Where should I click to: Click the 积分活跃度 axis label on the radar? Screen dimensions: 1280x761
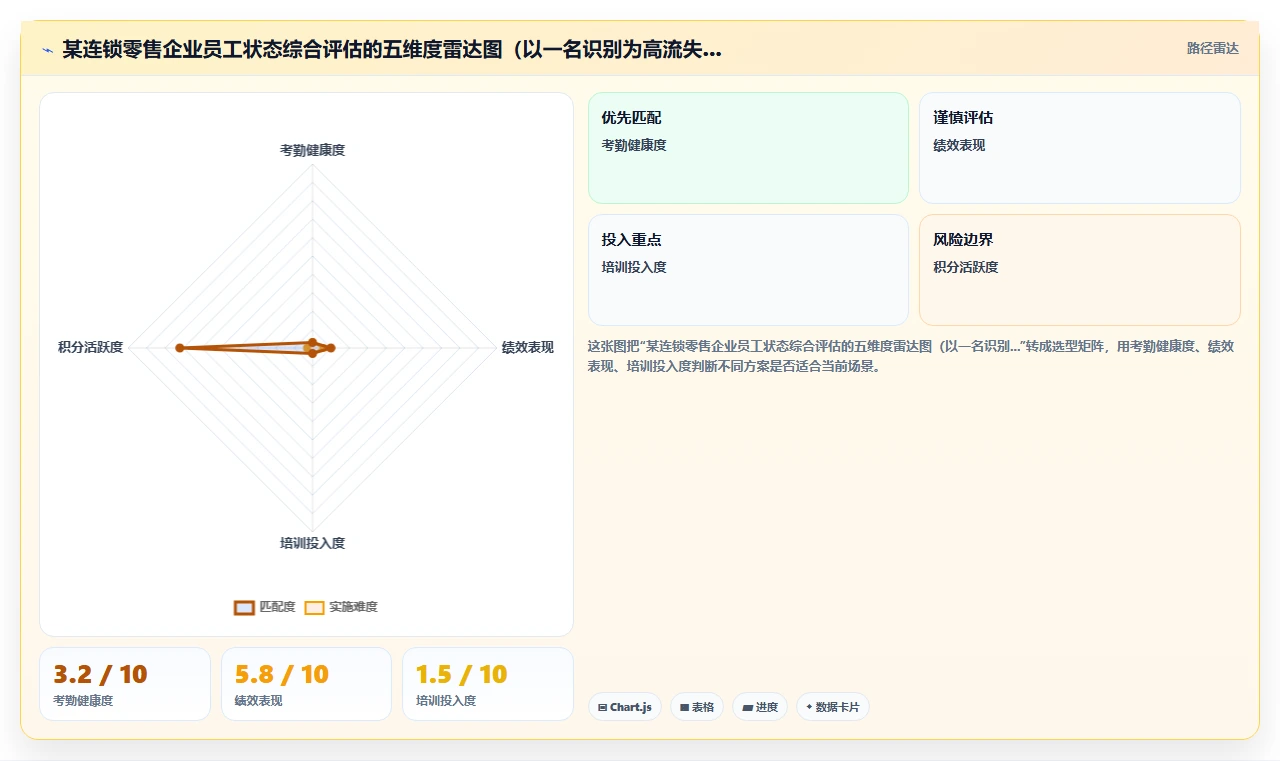(90, 347)
